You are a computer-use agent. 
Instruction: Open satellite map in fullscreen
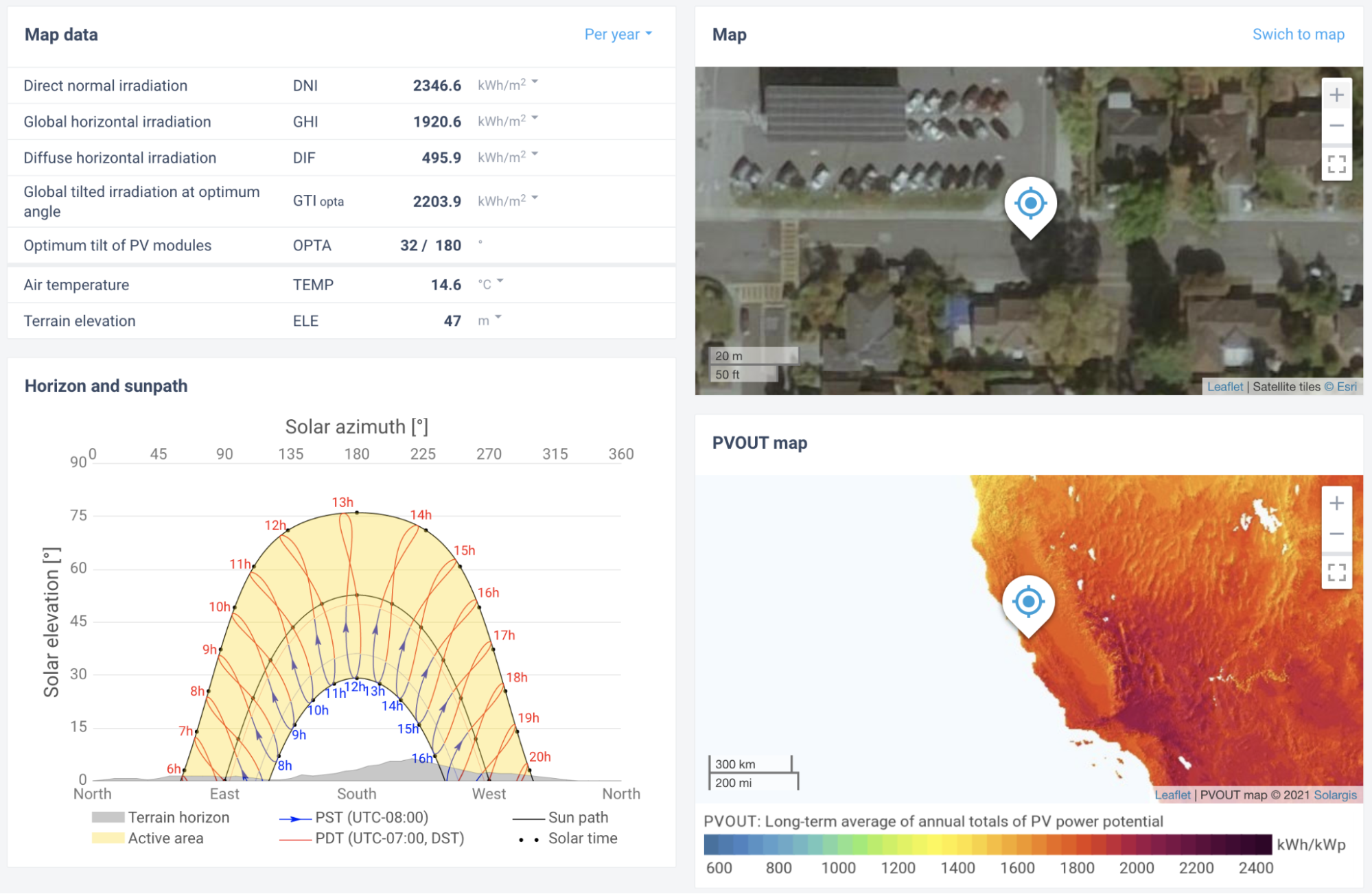(1336, 164)
